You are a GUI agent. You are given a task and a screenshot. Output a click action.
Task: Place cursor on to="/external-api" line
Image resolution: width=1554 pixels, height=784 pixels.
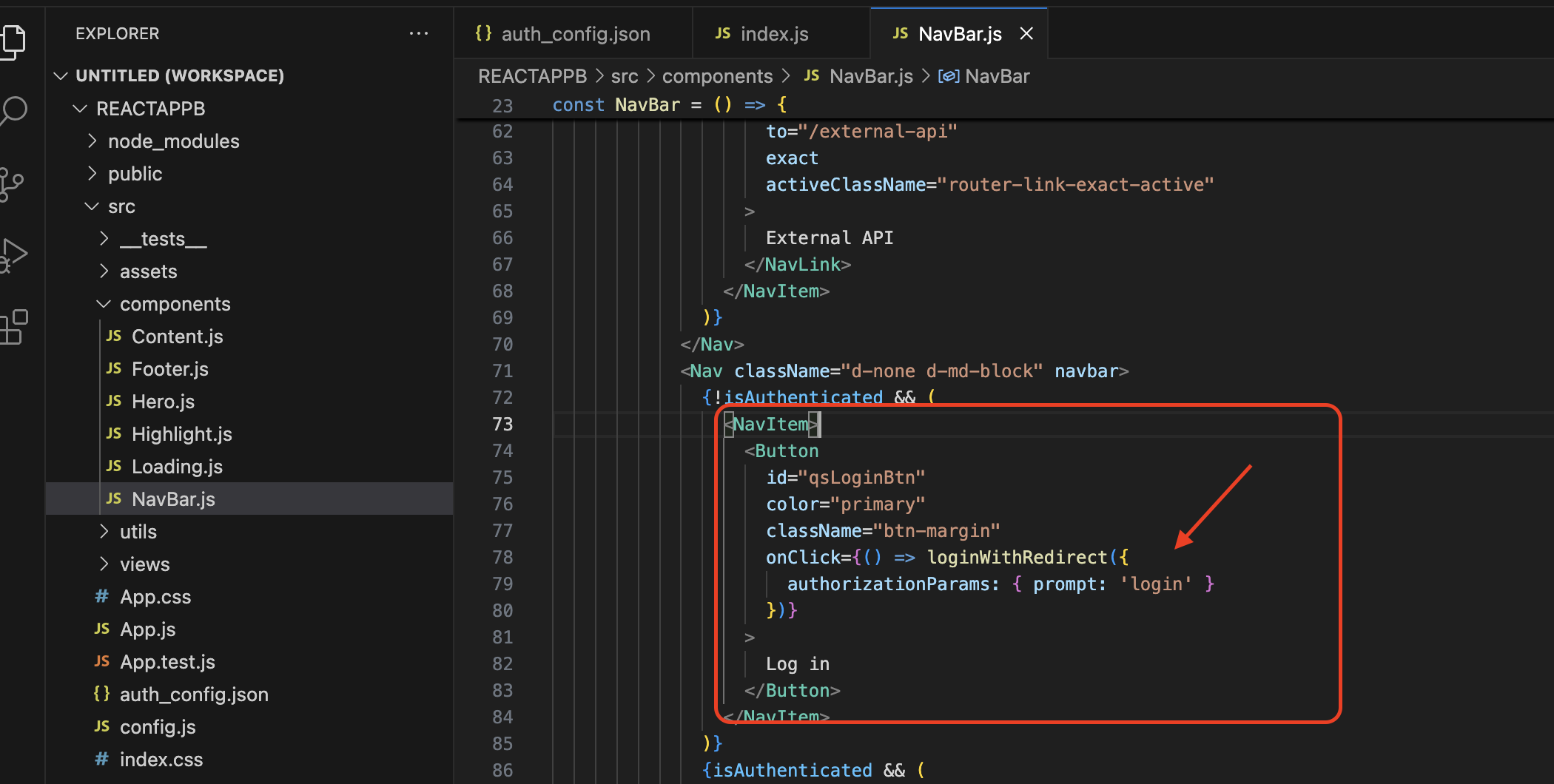pos(861,131)
